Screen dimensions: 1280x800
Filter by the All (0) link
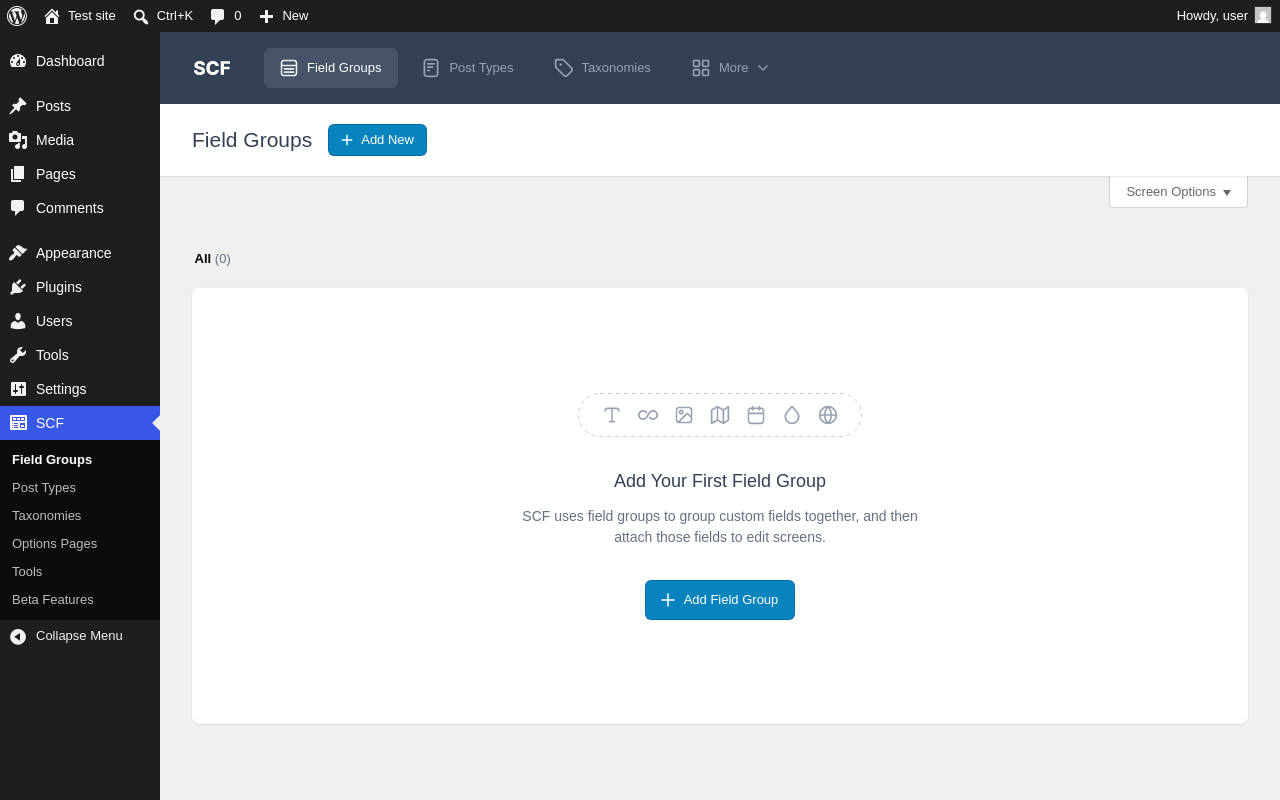(x=212, y=259)
